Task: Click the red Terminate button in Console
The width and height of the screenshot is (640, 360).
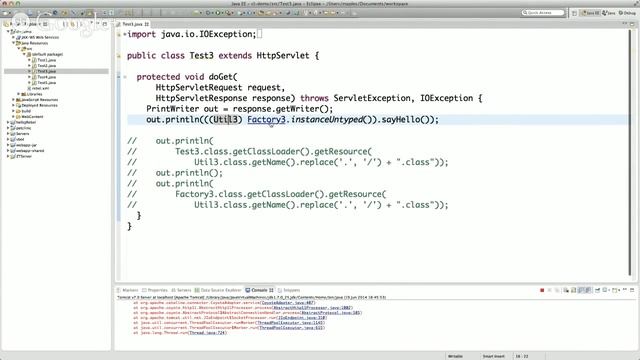Action: coord(542,290)
